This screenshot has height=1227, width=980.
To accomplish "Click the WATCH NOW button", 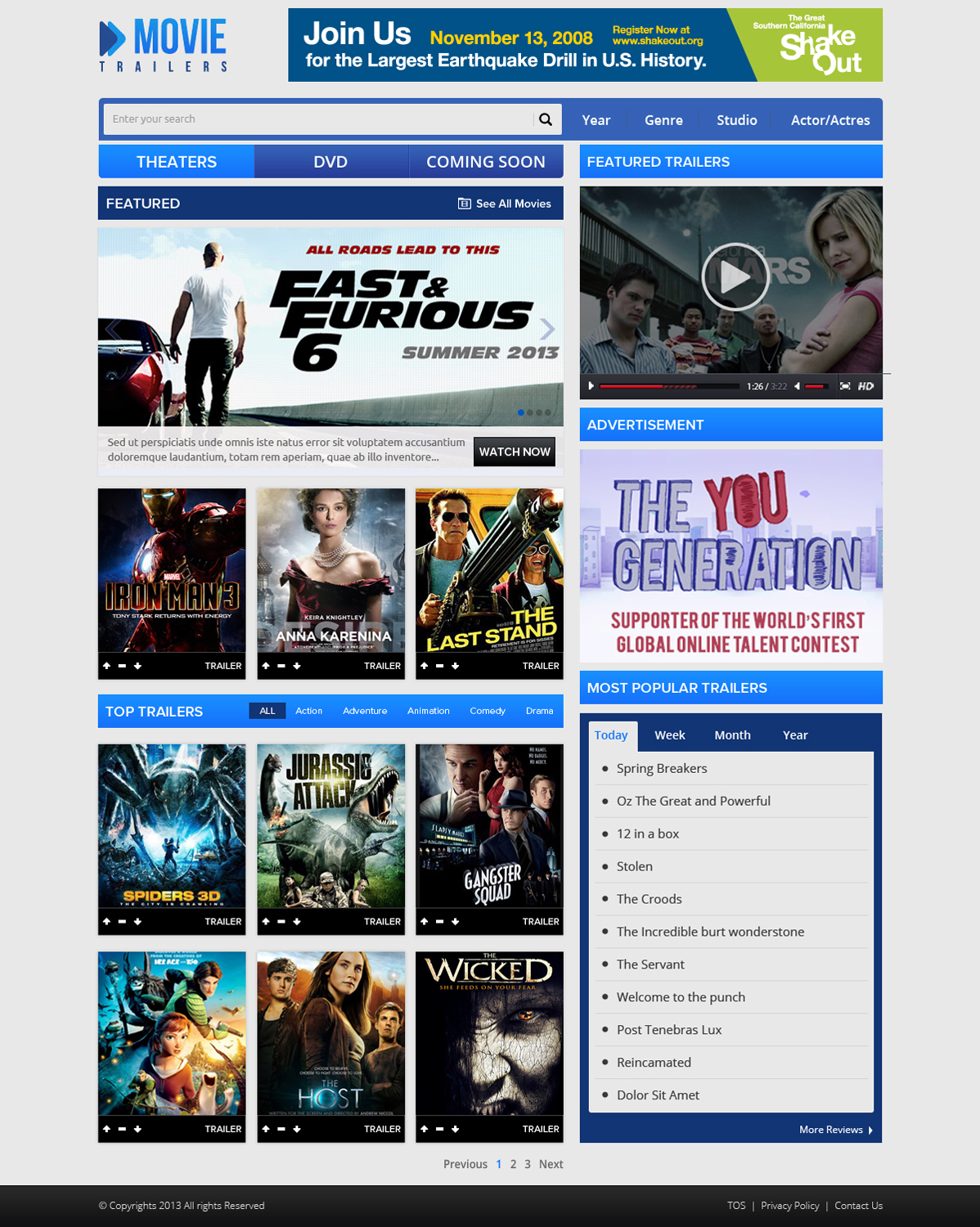I will tap(515, 452).
